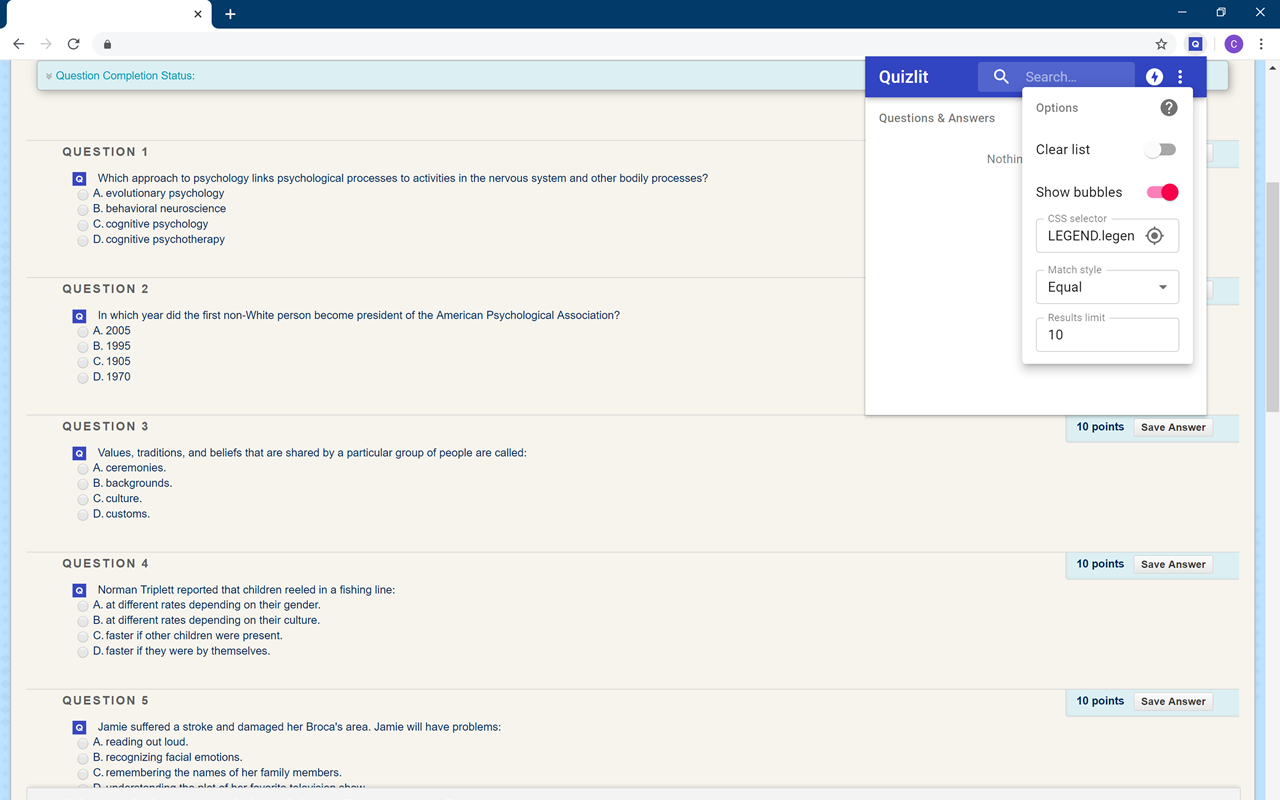Viewport: 1280px width, 800px height.
Task: Collapse the Question Completion Status section
Action: tap(48, 75)
